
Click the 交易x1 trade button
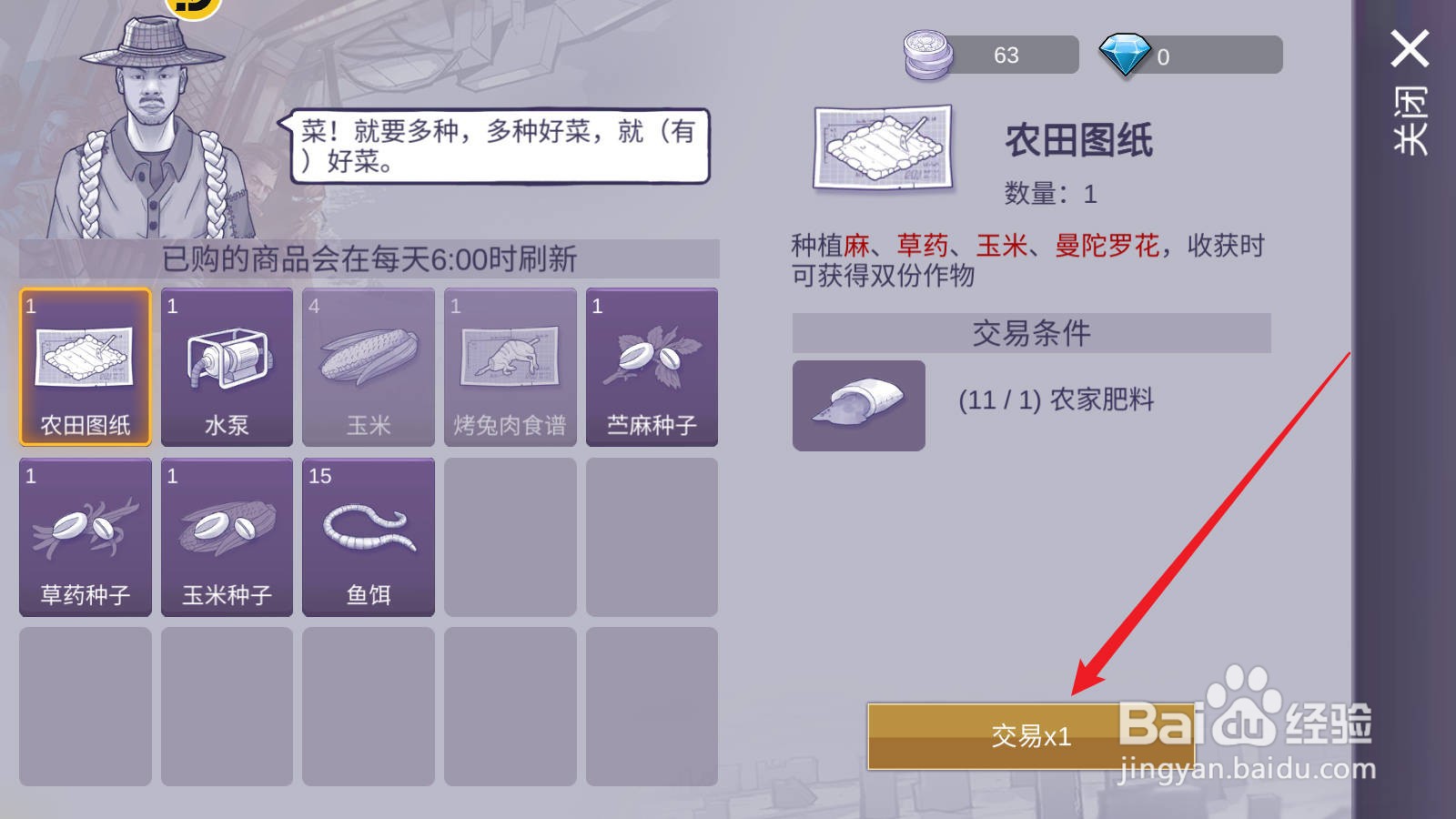(1031, 736)
